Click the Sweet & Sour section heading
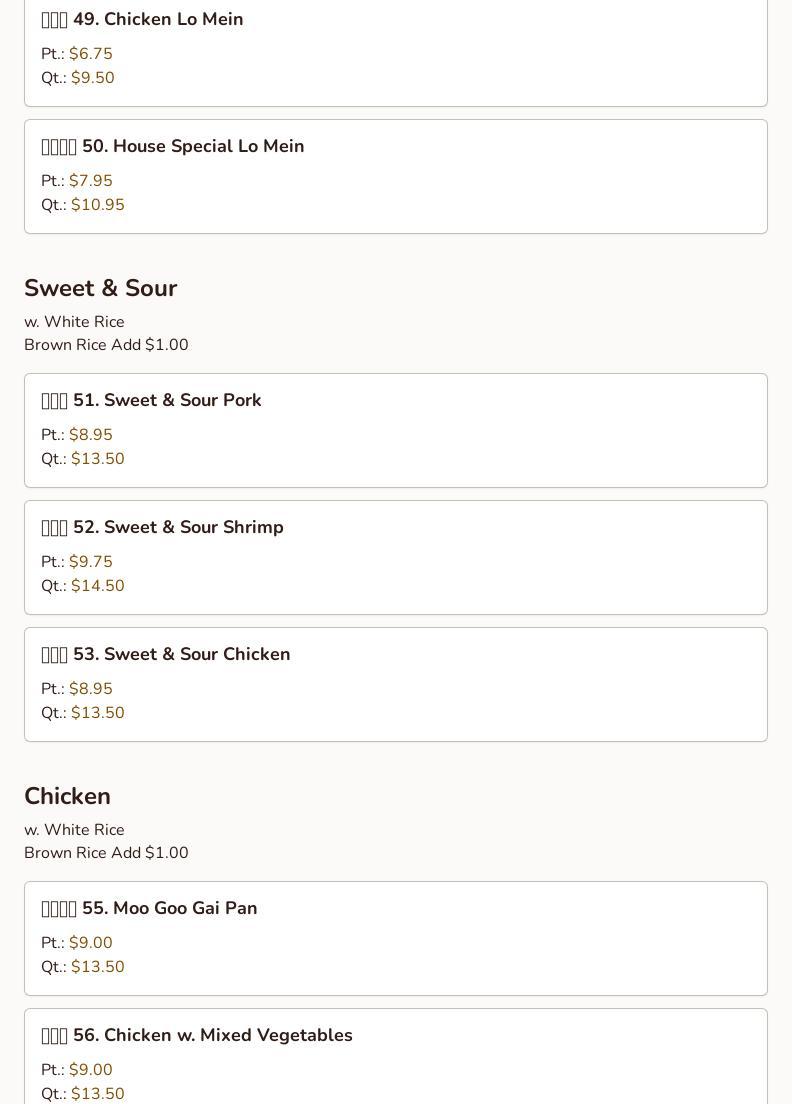 click(100, 288)
